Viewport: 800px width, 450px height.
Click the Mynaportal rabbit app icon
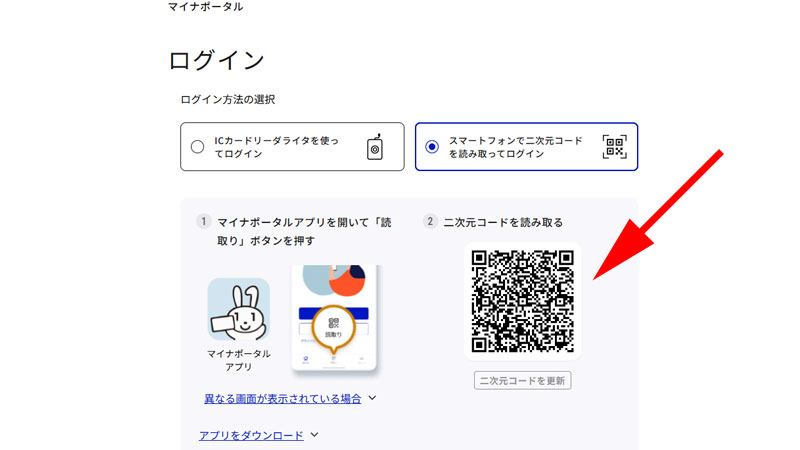click(x=239, y=309)
